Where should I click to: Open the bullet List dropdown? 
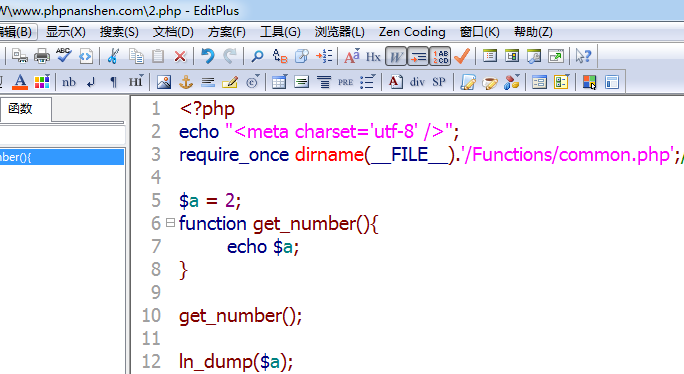click(368, 82)
